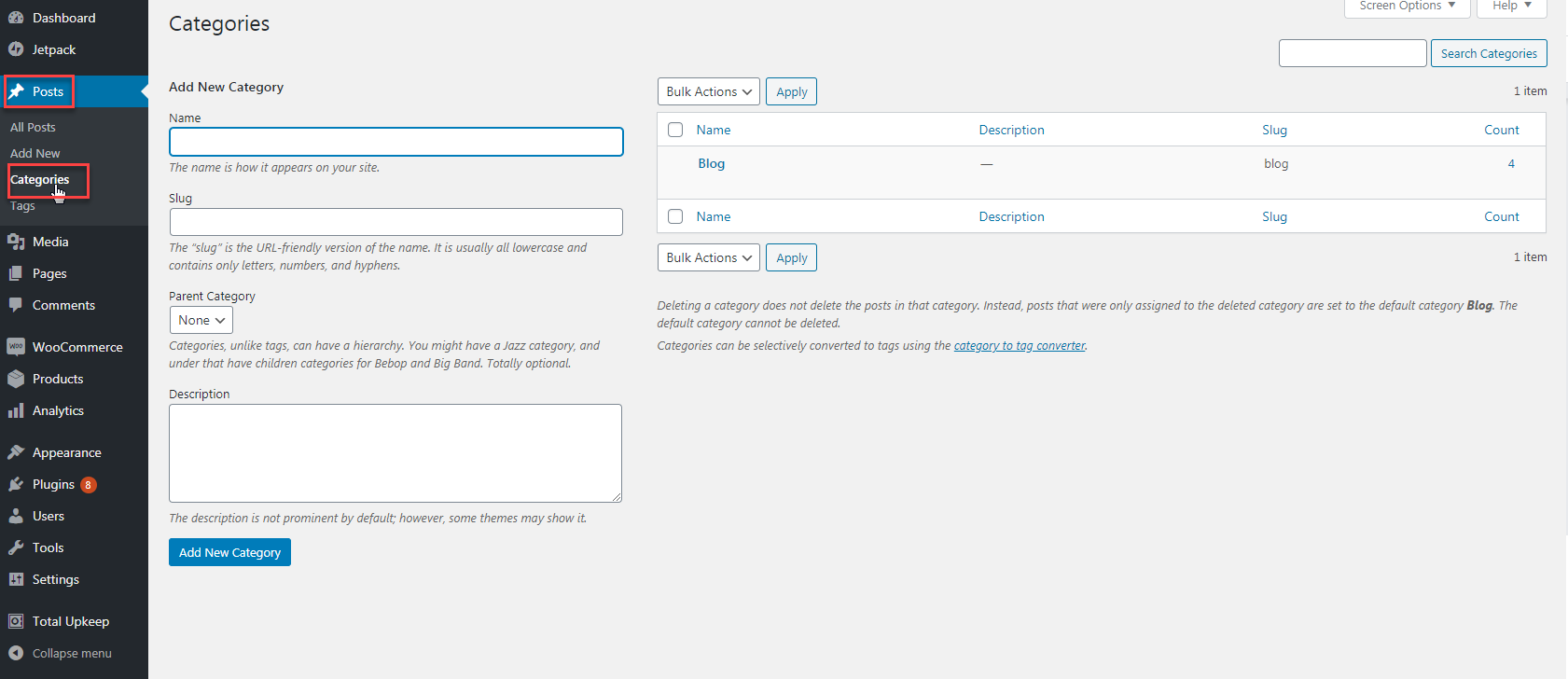Click the Jetpack lightning icon
This screenshot has width=1568, height=679.
click(16, 49)
